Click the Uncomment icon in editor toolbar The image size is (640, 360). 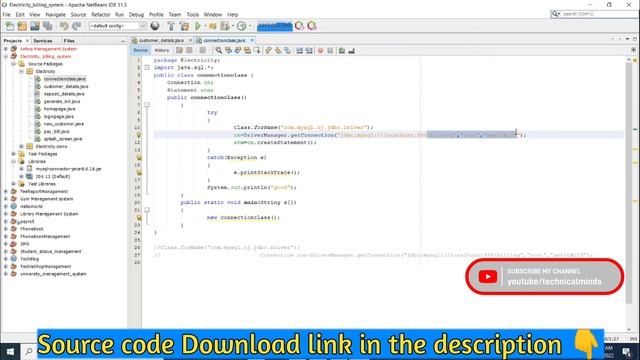point(351,51)
